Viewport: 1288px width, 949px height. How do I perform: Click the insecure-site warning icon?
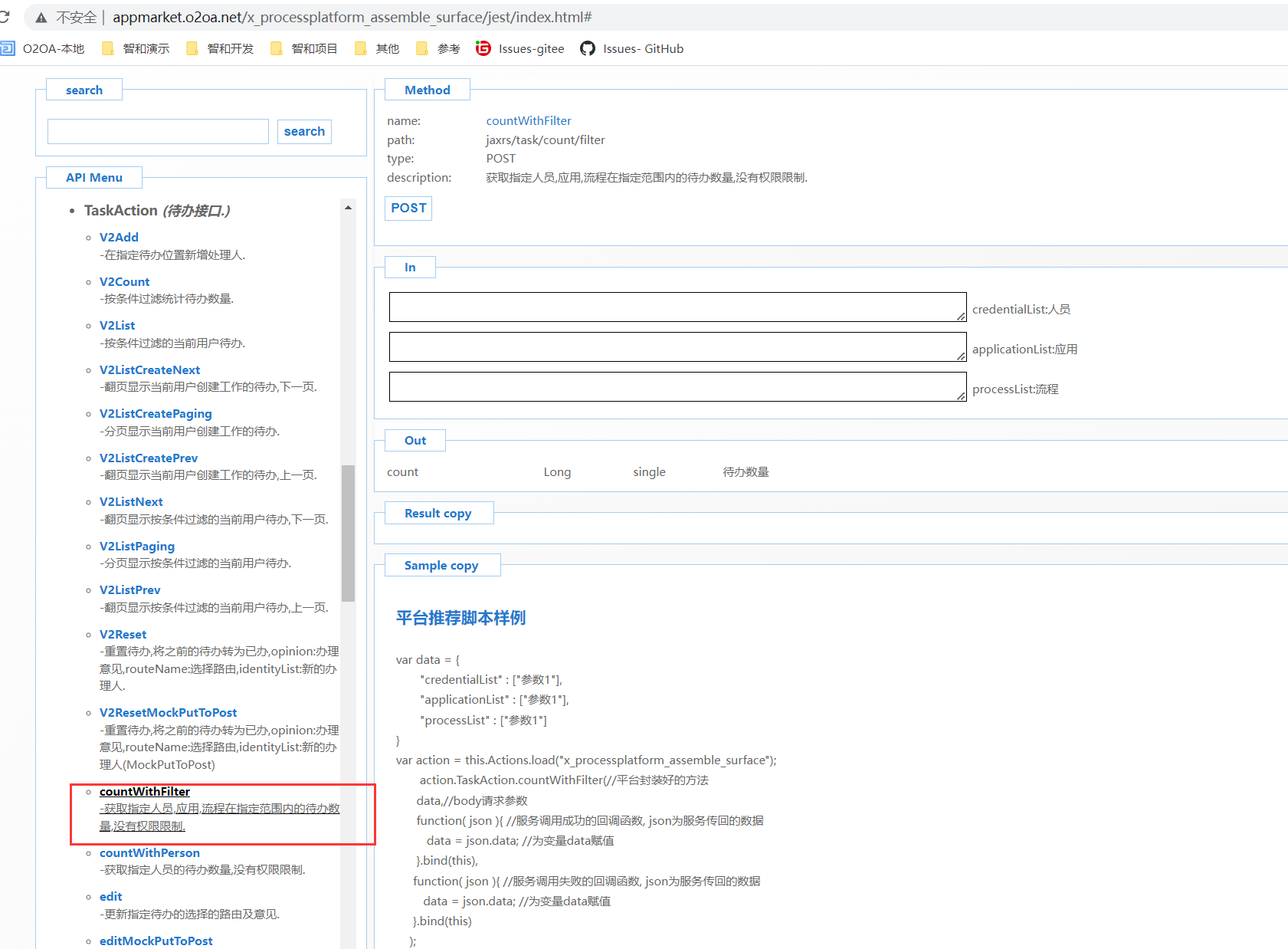click(41, 18)
